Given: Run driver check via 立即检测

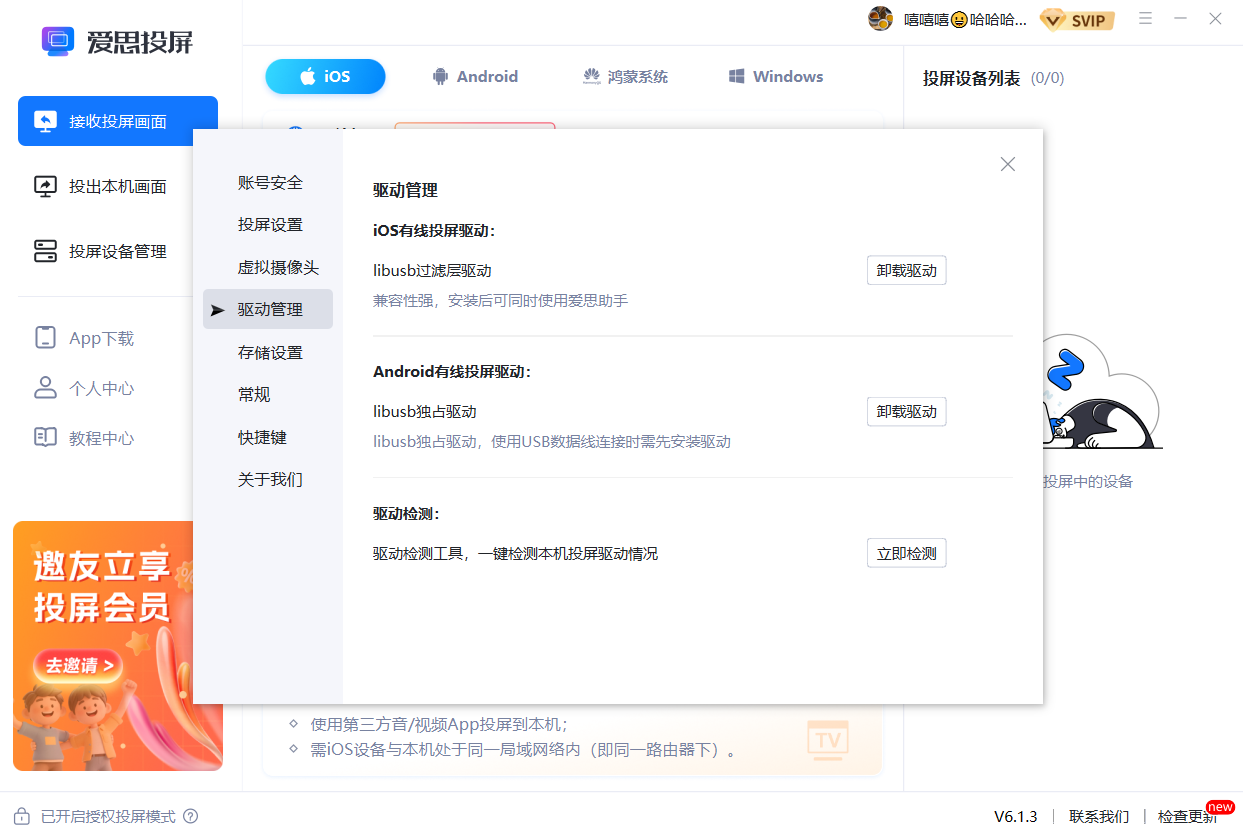Looking at the screenshot, I should pos(906,552).
